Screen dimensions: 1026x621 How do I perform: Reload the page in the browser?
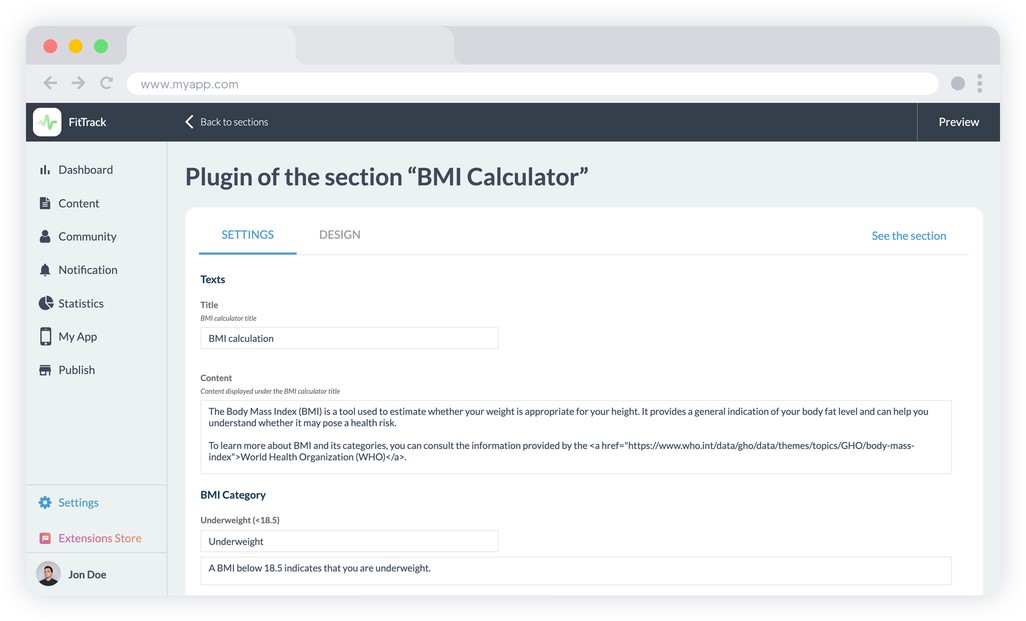106,84
